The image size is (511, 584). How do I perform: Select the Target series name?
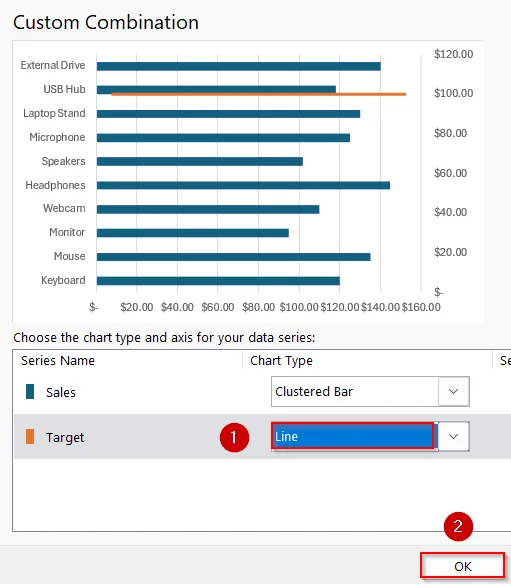point(65,437)
